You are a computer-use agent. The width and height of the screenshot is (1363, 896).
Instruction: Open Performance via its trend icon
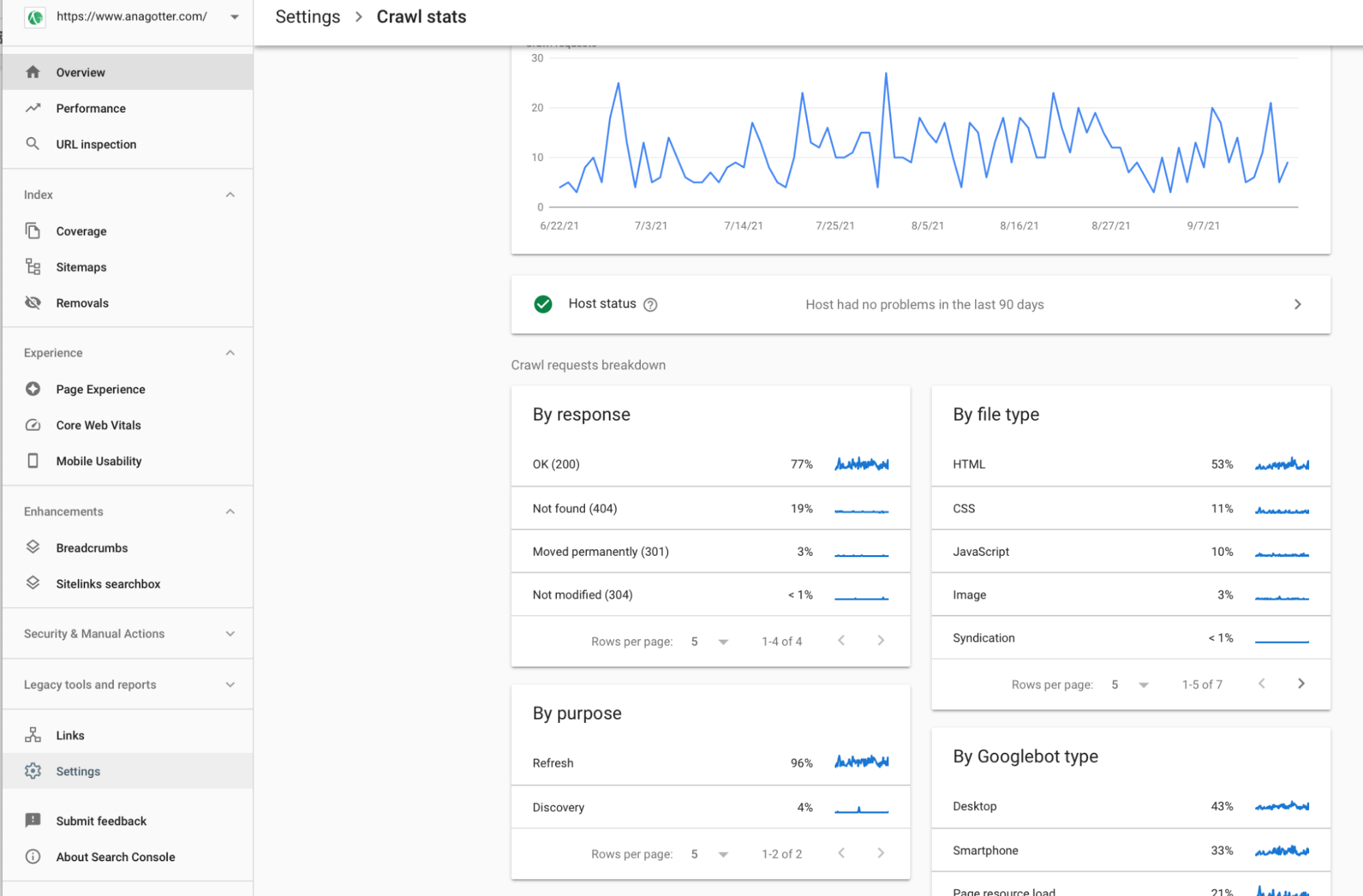point(33,108)
